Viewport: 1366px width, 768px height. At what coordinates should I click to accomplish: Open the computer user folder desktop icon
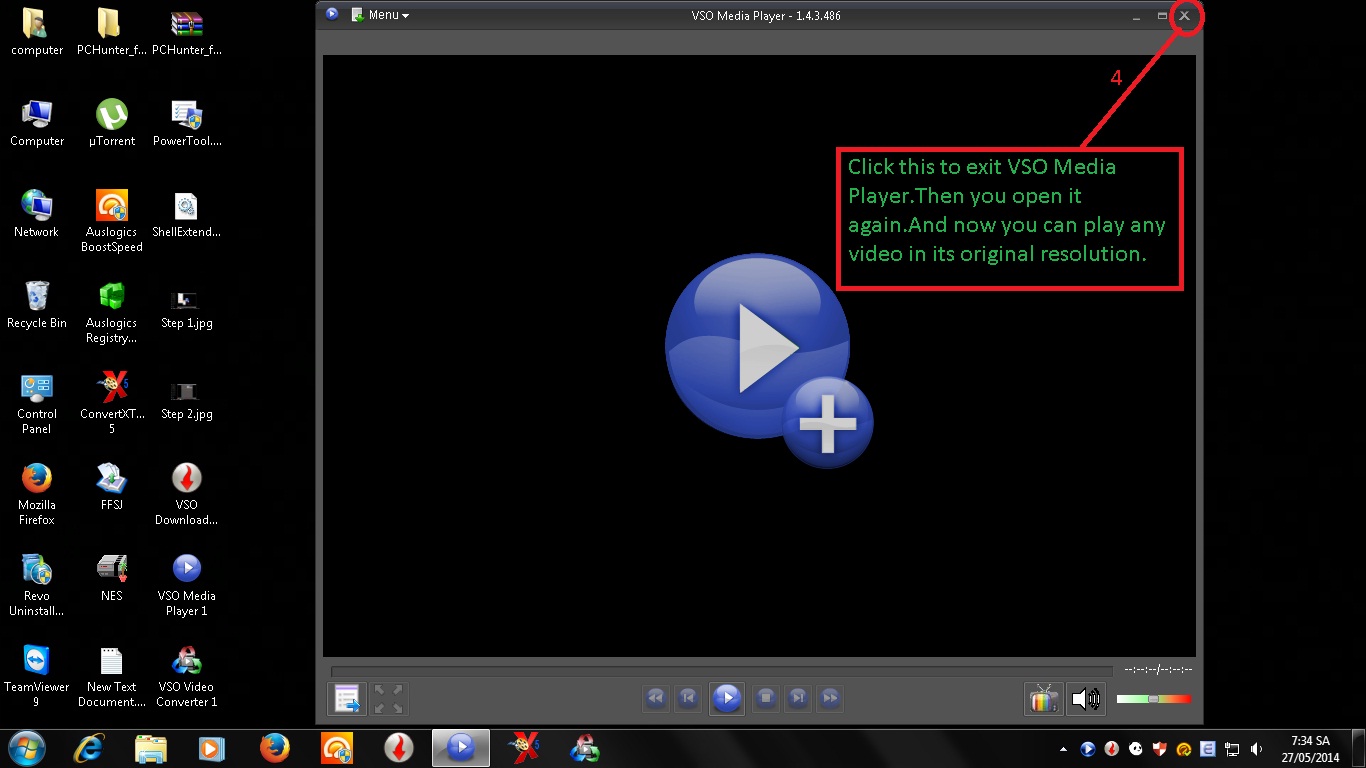(37, 31)
